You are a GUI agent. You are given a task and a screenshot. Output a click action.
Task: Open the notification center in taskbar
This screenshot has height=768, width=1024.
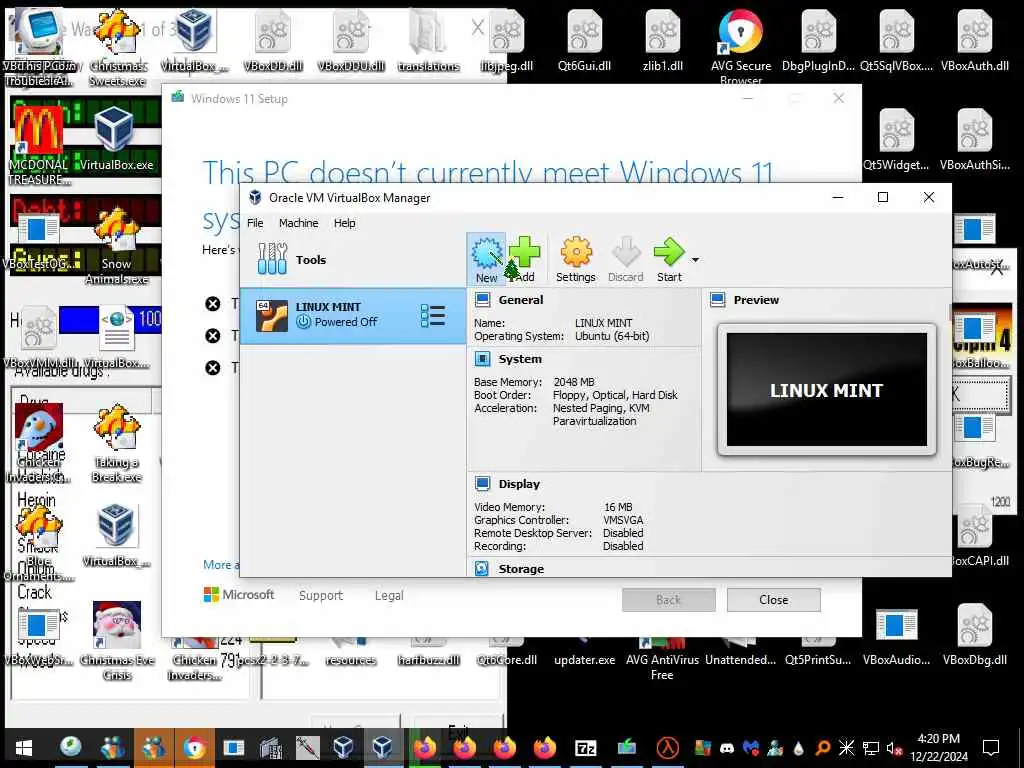[991, 747]
